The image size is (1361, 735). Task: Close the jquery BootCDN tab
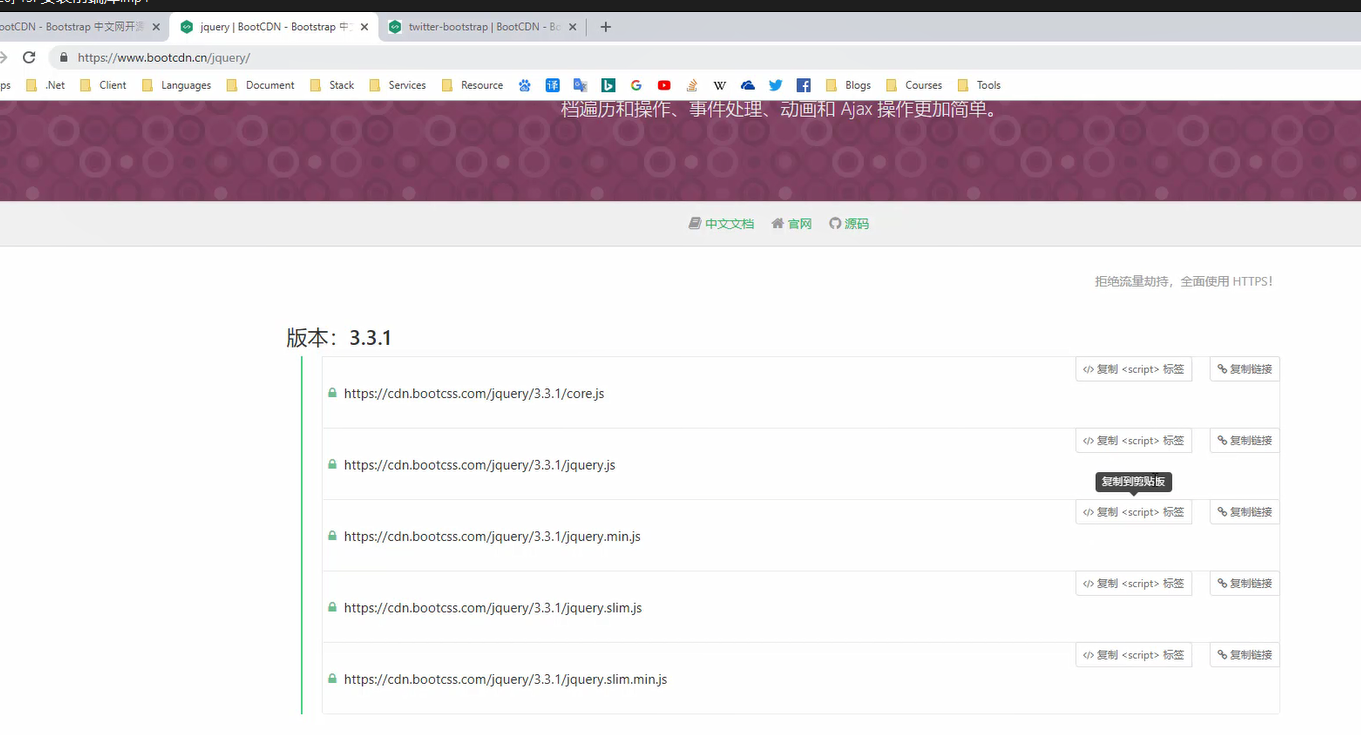coord(363,27)
